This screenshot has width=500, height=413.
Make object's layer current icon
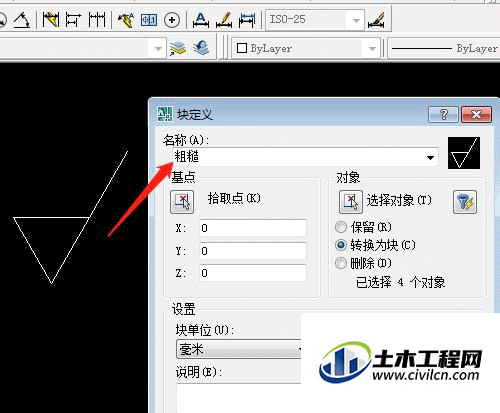tap(178, 49)
